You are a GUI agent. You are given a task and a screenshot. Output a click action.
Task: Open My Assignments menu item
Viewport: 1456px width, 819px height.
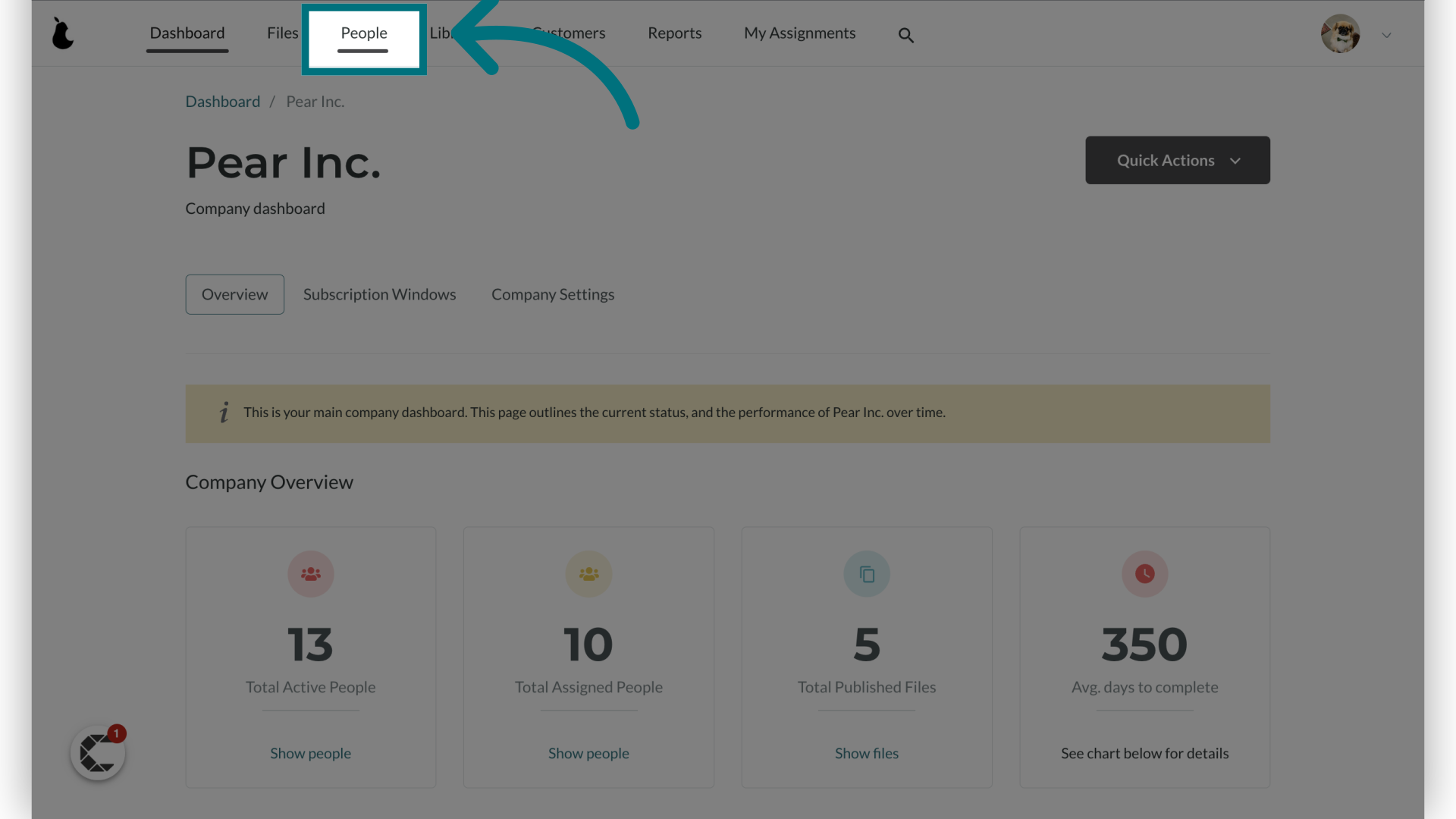(799, 33)
